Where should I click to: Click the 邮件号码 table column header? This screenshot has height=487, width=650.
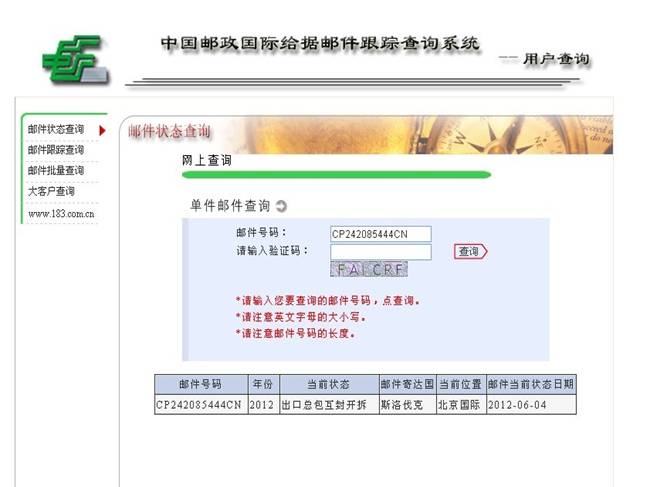pos(200,384)
